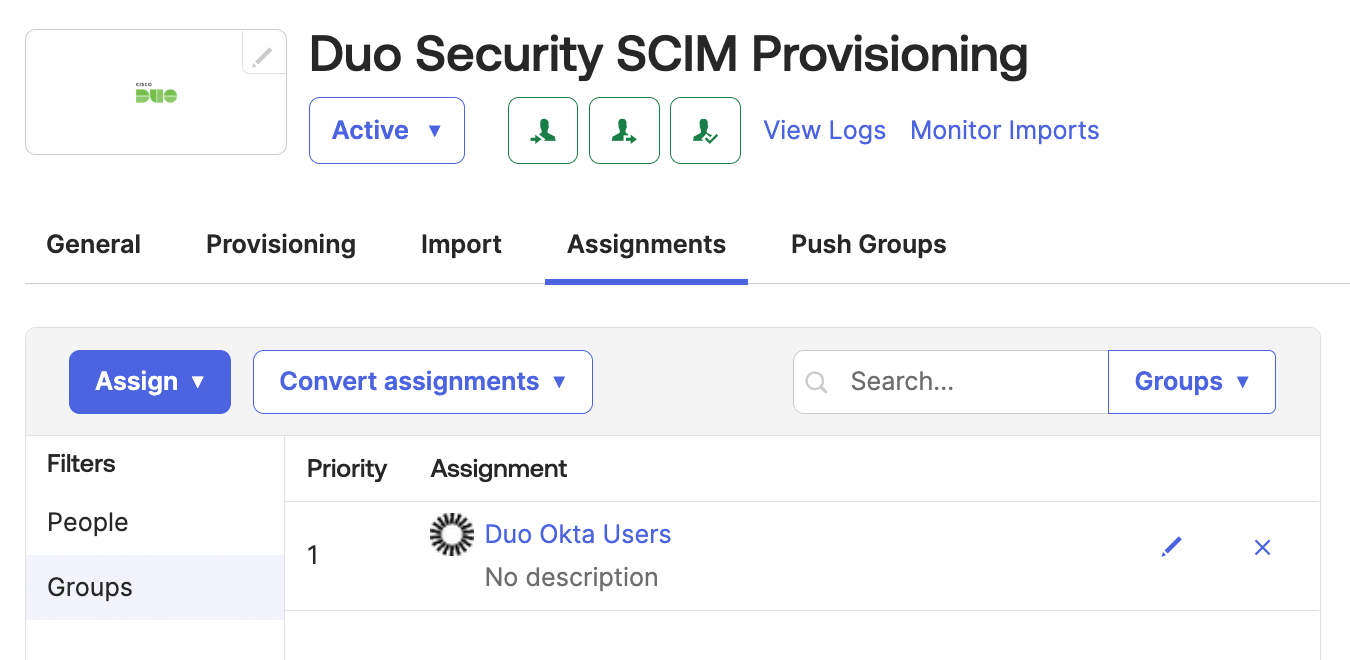
Task: Click the Monitor Imports link
Action: pos(1004,130)
